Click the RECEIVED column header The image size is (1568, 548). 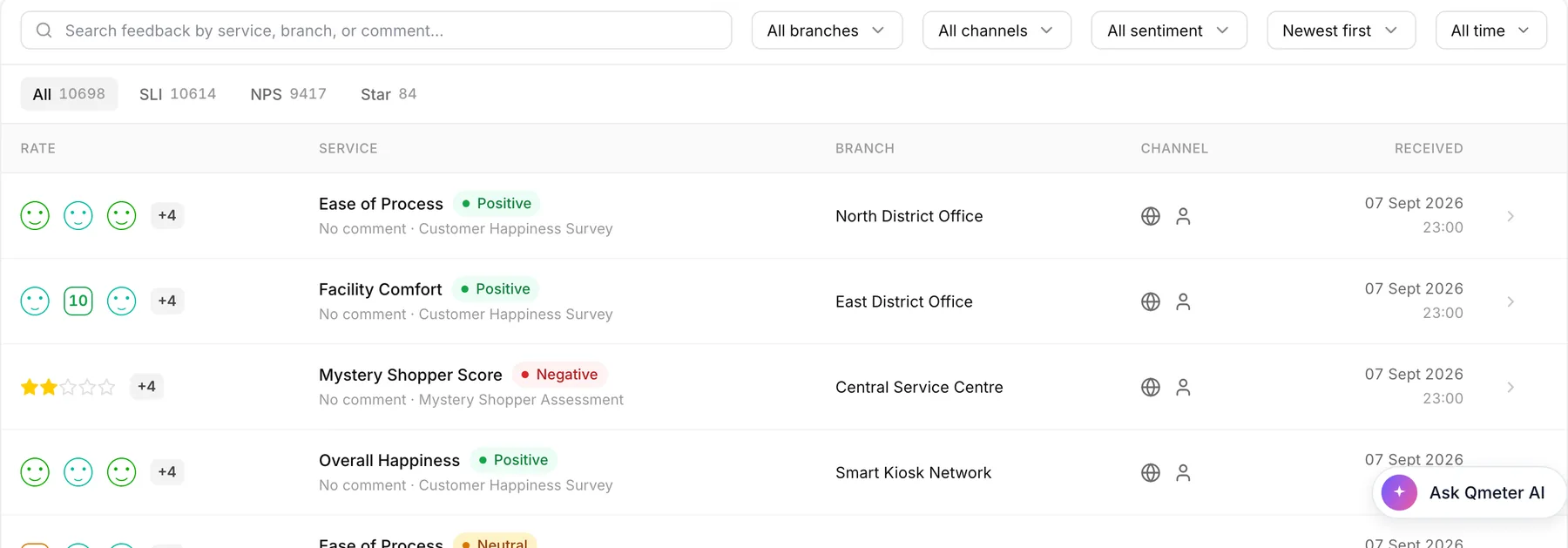tap(1429, 148)
